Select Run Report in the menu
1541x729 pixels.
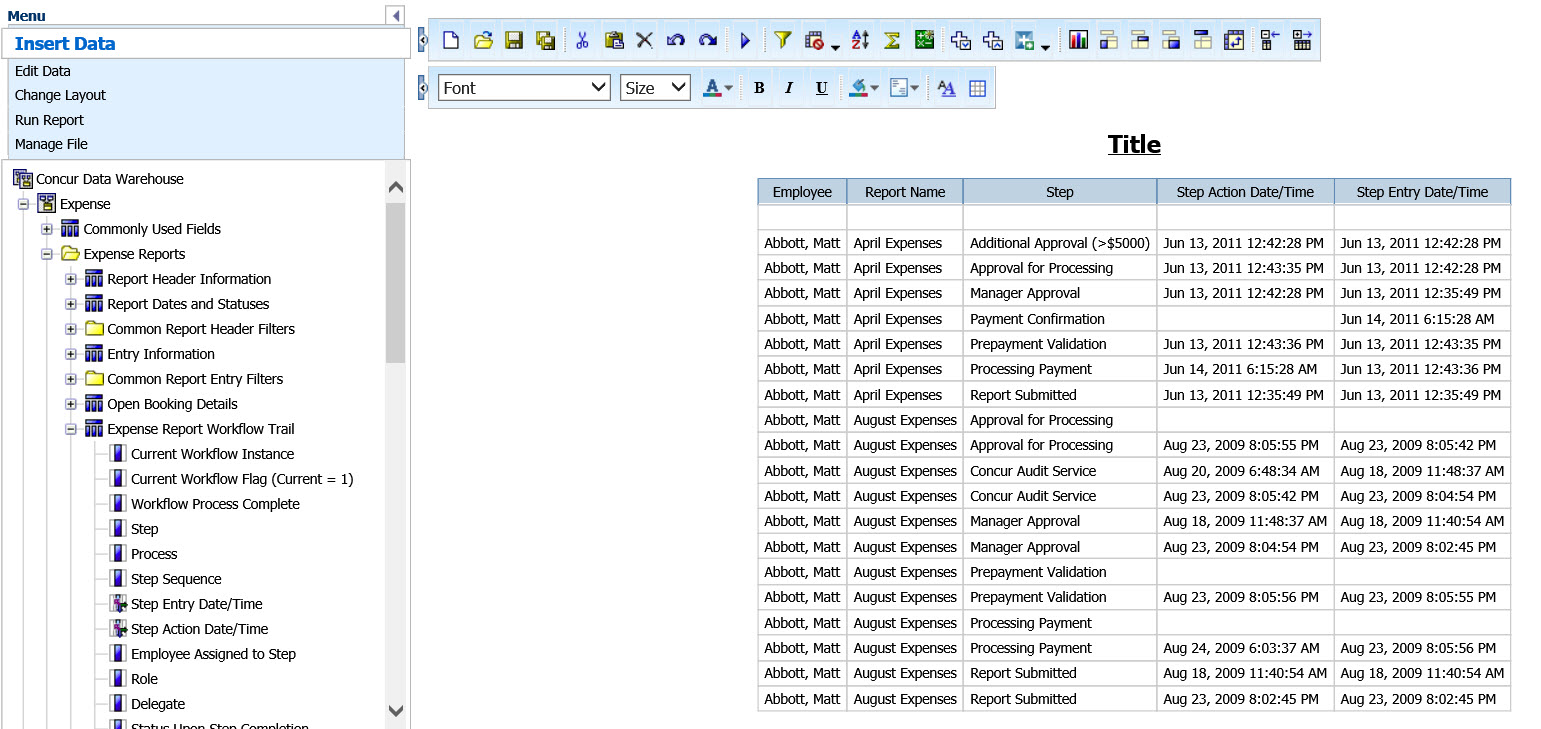[49, 120]
